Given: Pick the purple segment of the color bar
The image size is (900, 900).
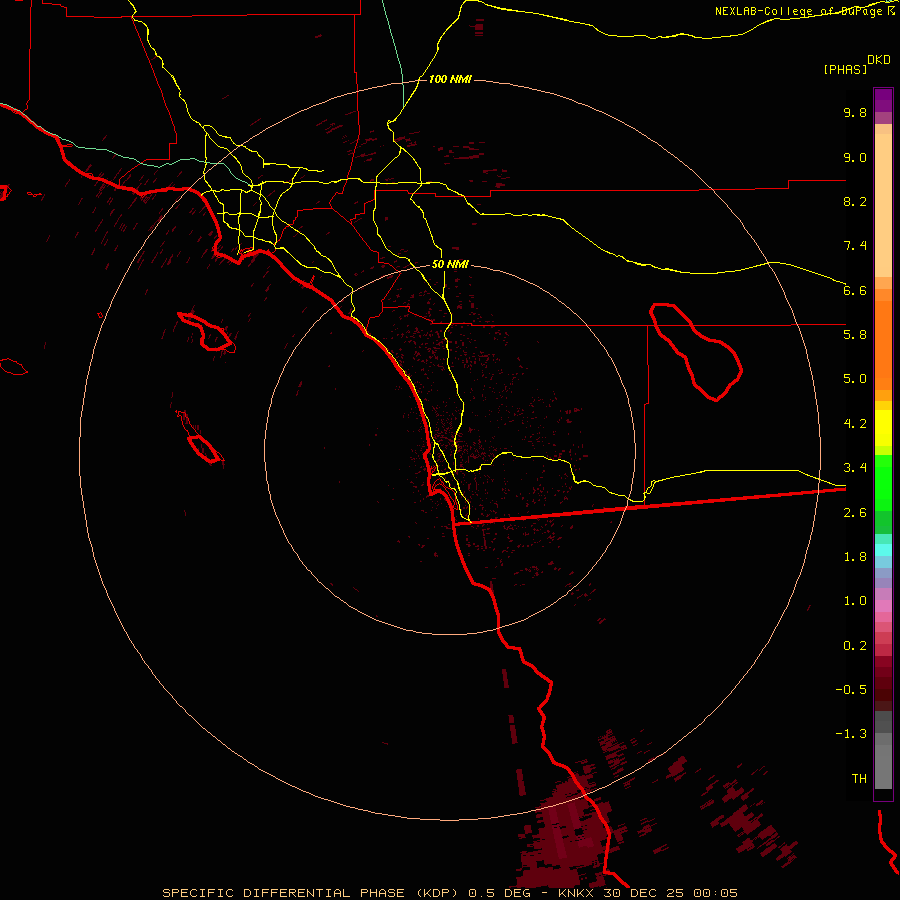Looking at the screenshot, I should pyautogui.click(x=883, y=100).
